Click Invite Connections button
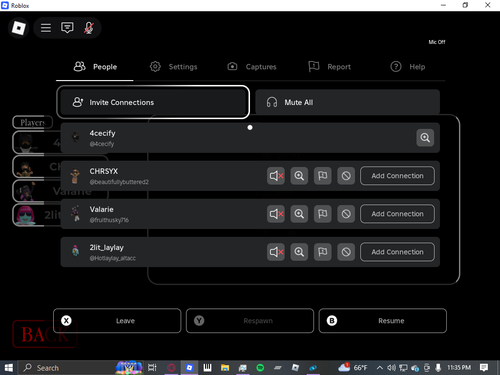 tap(153, 102)
